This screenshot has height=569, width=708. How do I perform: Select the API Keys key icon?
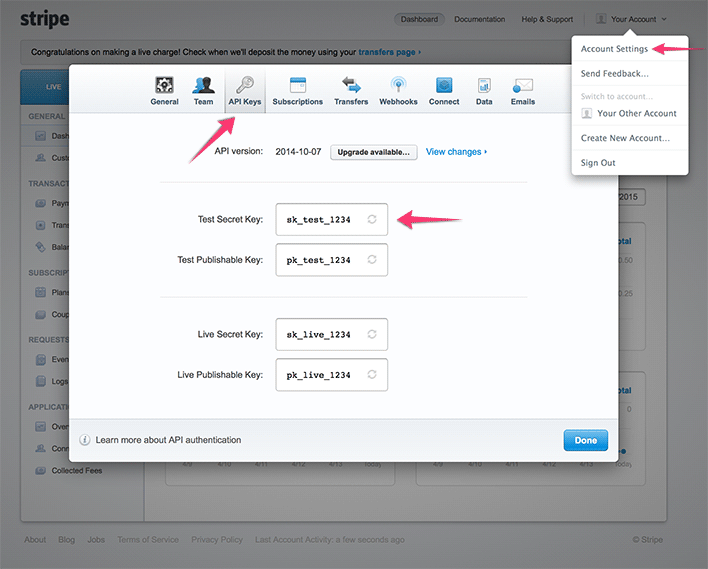click(x=245, y=84)
